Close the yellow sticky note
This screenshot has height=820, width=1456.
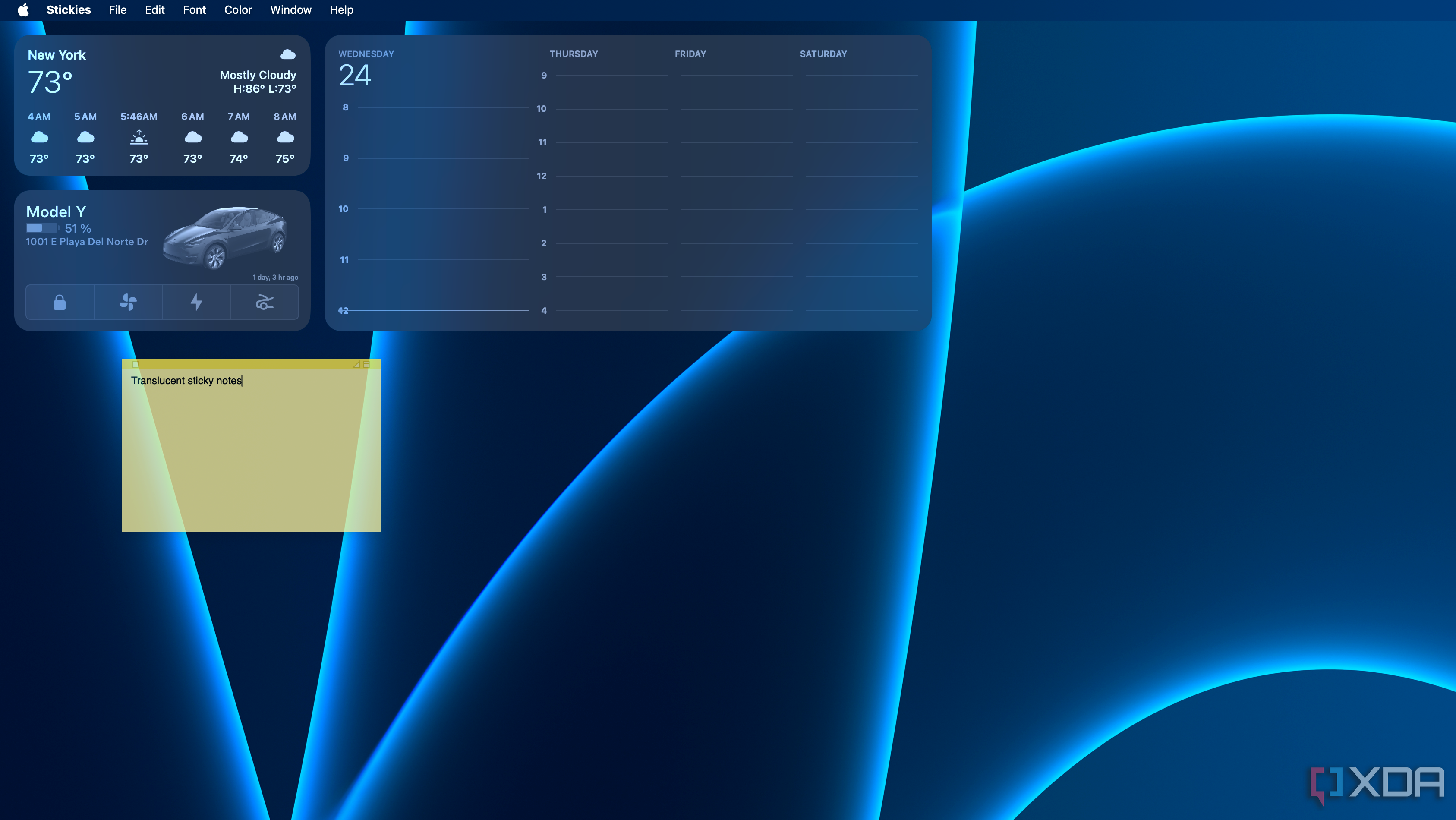click(136, 365)
